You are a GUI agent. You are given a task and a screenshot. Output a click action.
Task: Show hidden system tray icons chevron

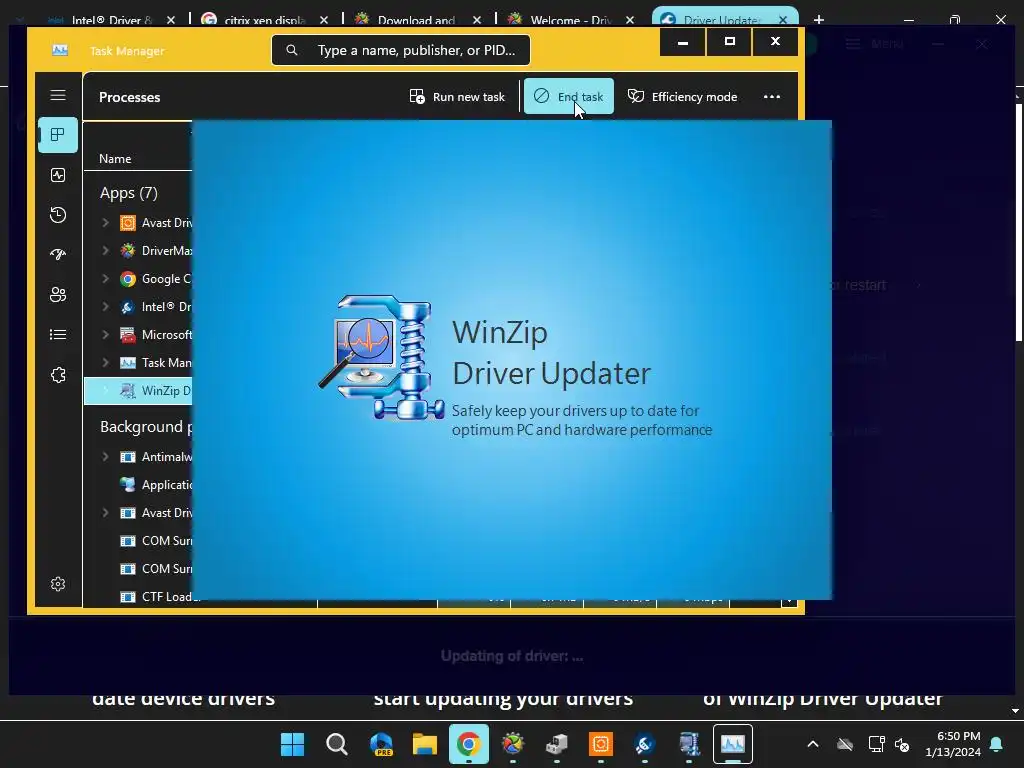point(813,744)
